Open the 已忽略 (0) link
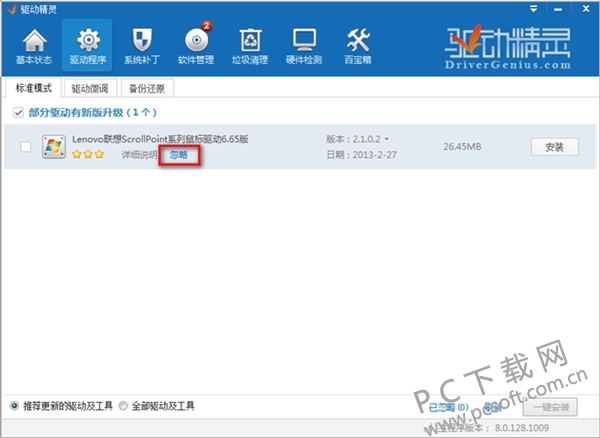 click(448, 407)
